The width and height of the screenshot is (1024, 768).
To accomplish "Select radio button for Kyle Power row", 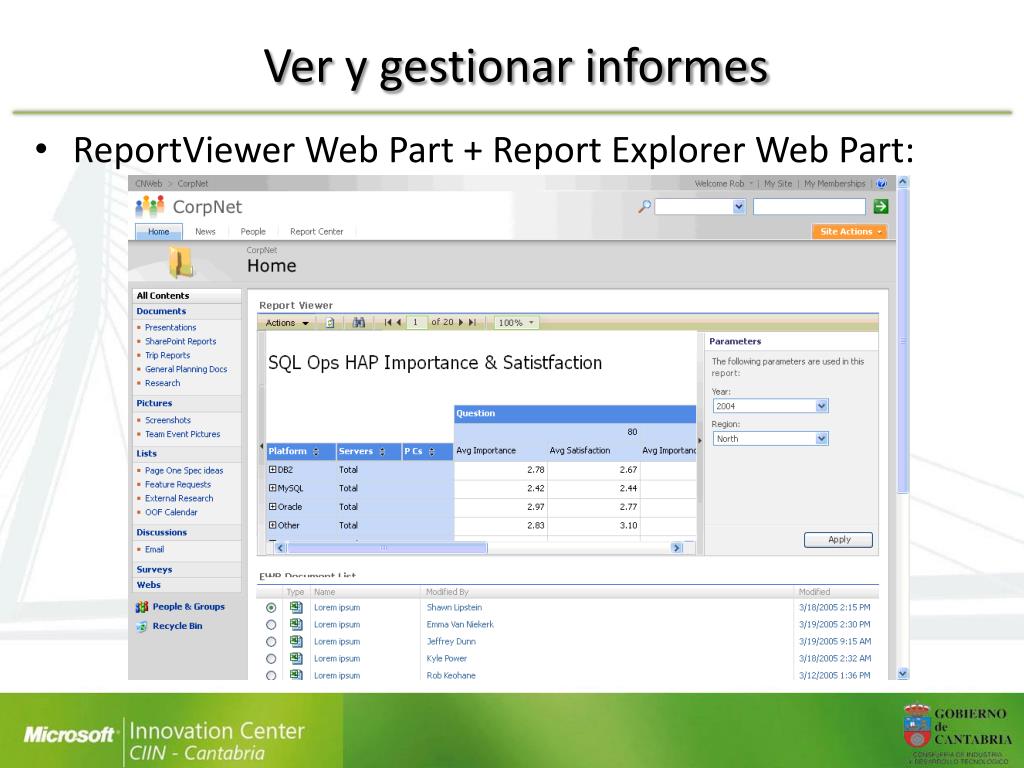I will [271, 659].
